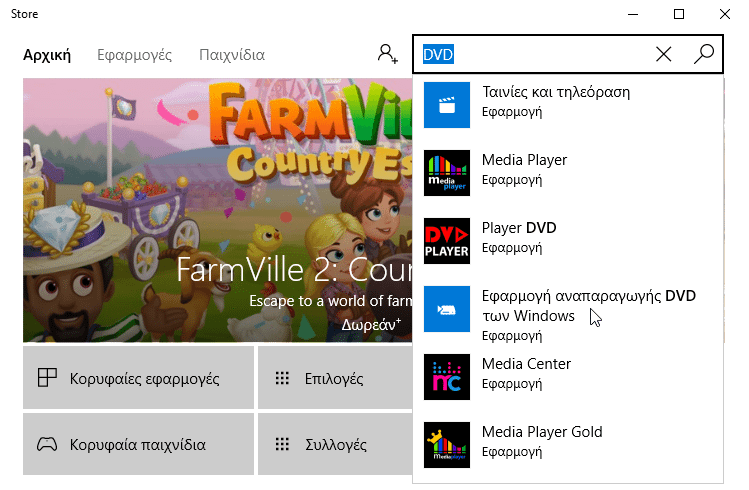Minimize the Store window
The image size is (749, 490).
coord(633,14)
